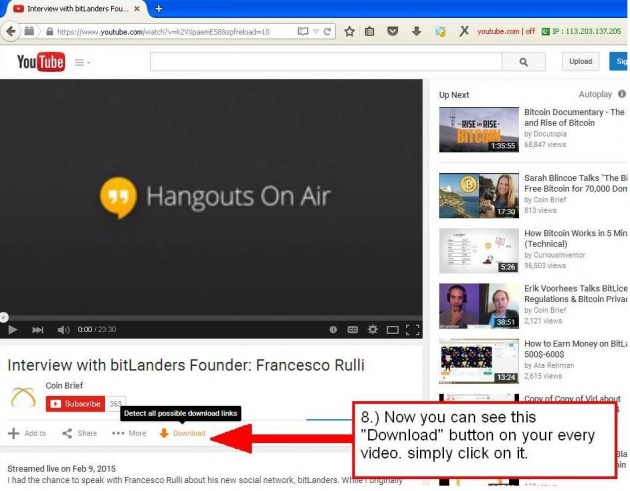Screen dimensions: 630x491
Task: Click the Subscribe button for Coin Brief
Action: tap(75, 404)
